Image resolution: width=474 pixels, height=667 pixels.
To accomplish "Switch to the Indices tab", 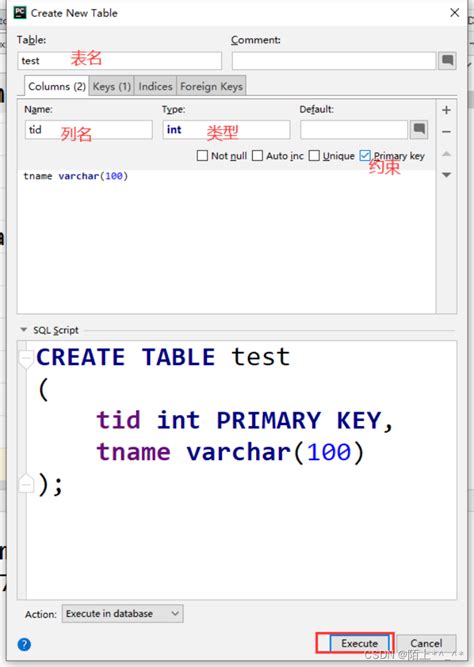I will 155,86.
